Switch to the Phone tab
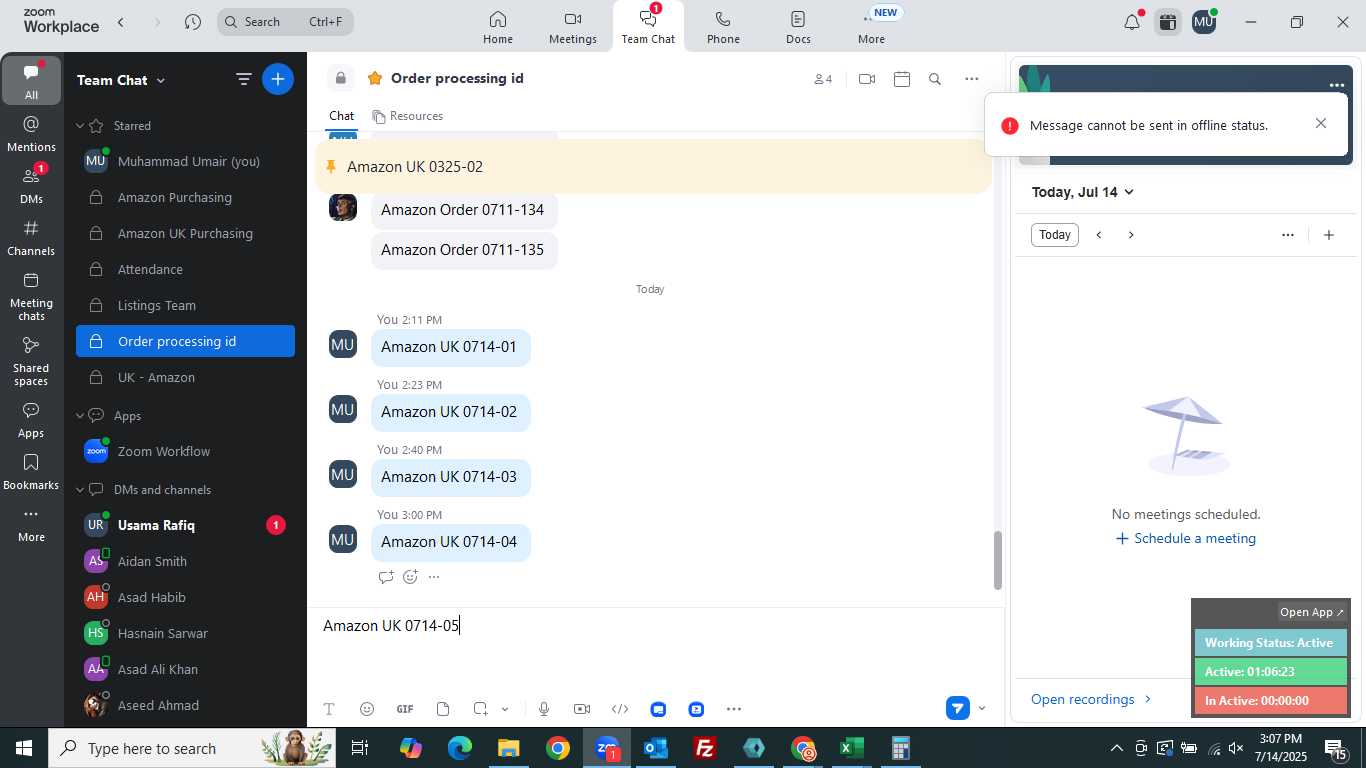1366x768 pixels. (723, 27)
